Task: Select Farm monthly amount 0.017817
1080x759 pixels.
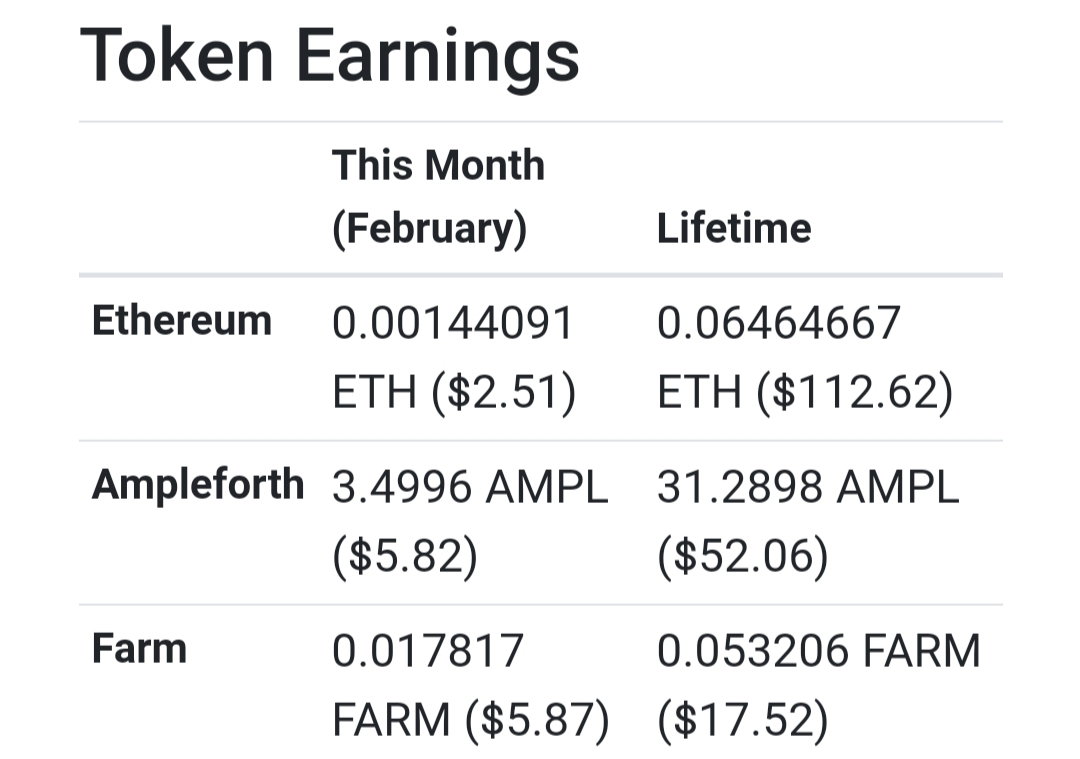Action: pyautogui.click(x=428, y=651)
